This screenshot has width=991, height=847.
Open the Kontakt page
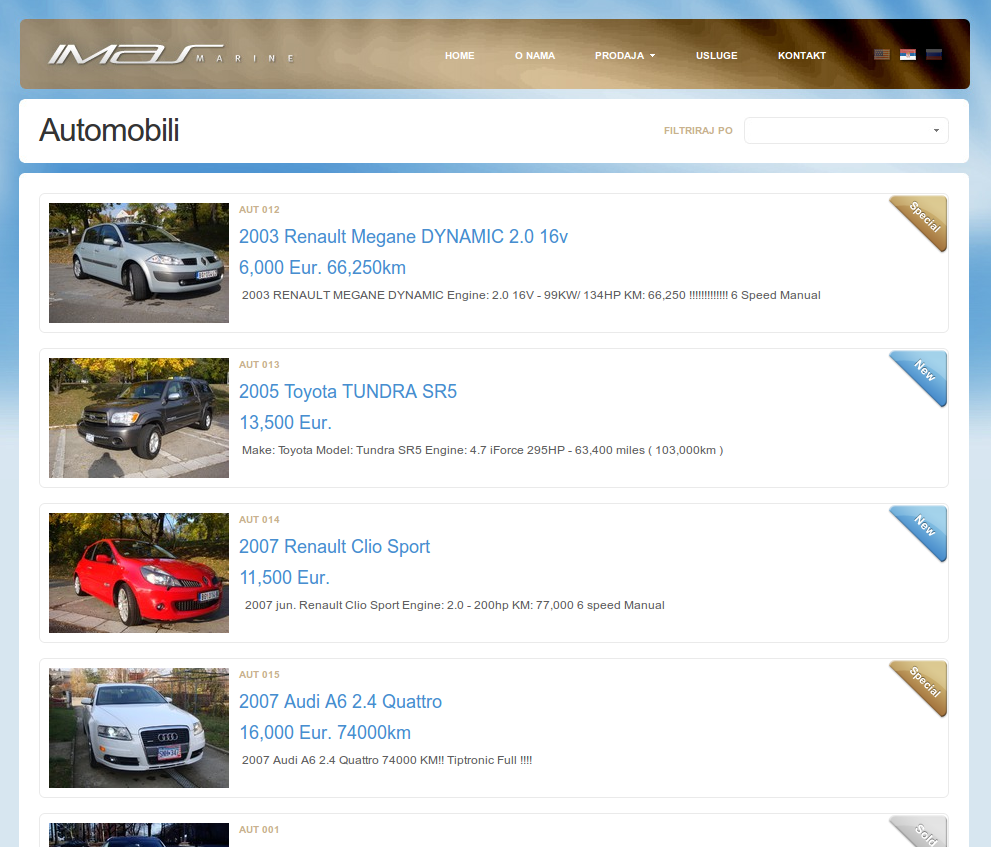801,56
